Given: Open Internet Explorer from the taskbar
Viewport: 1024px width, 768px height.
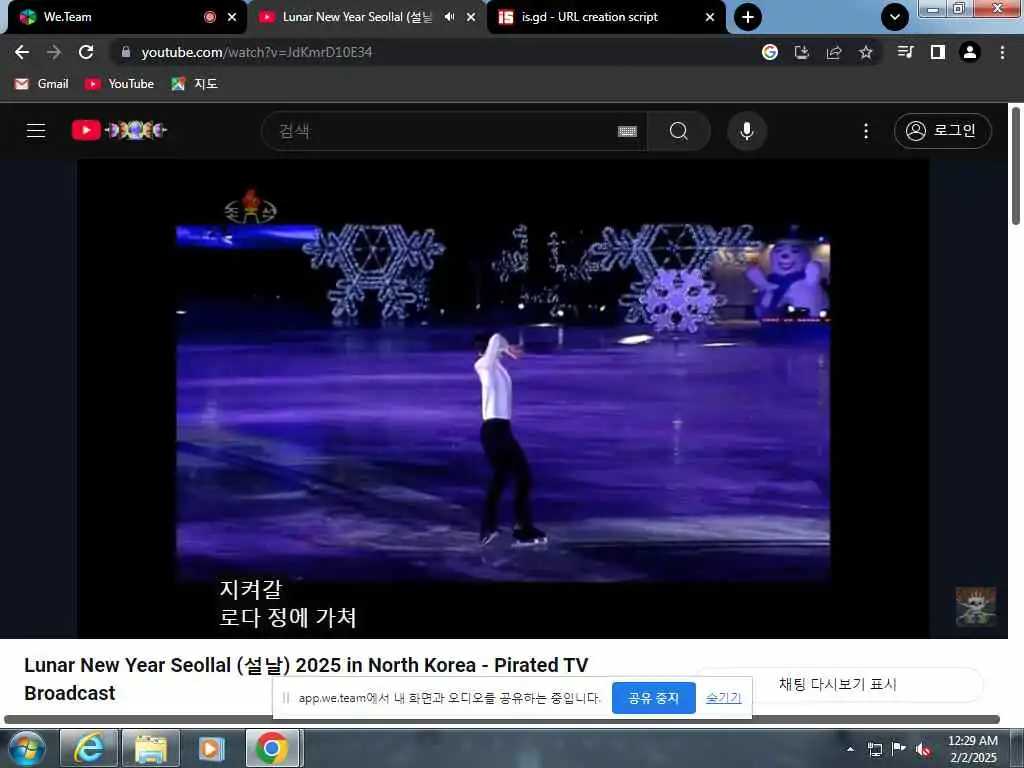Looking at the screenshot, I should 89,748.
